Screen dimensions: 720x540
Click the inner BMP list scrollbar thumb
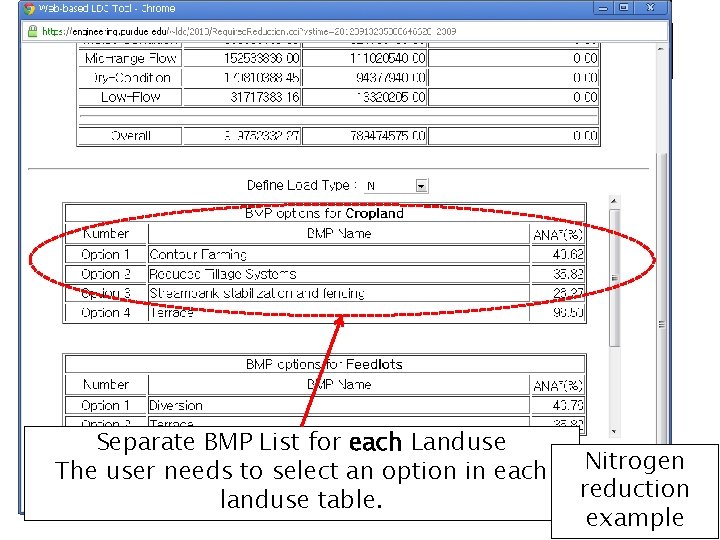point(614,277)
